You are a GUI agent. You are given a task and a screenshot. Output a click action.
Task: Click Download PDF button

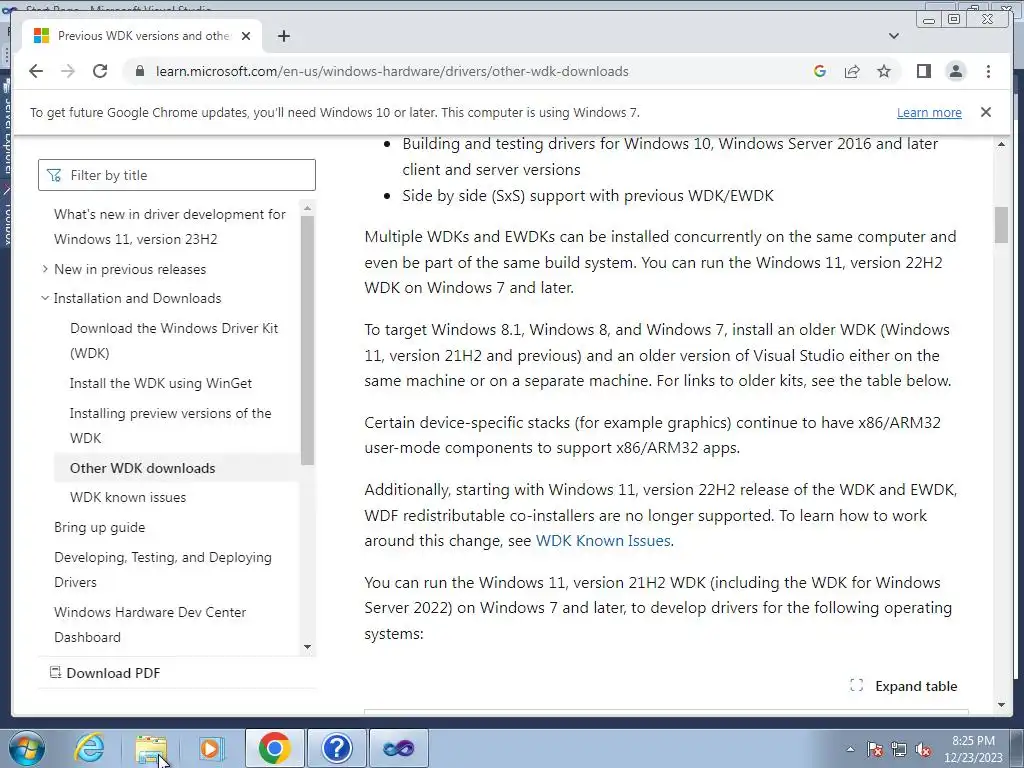pos(105,673)
